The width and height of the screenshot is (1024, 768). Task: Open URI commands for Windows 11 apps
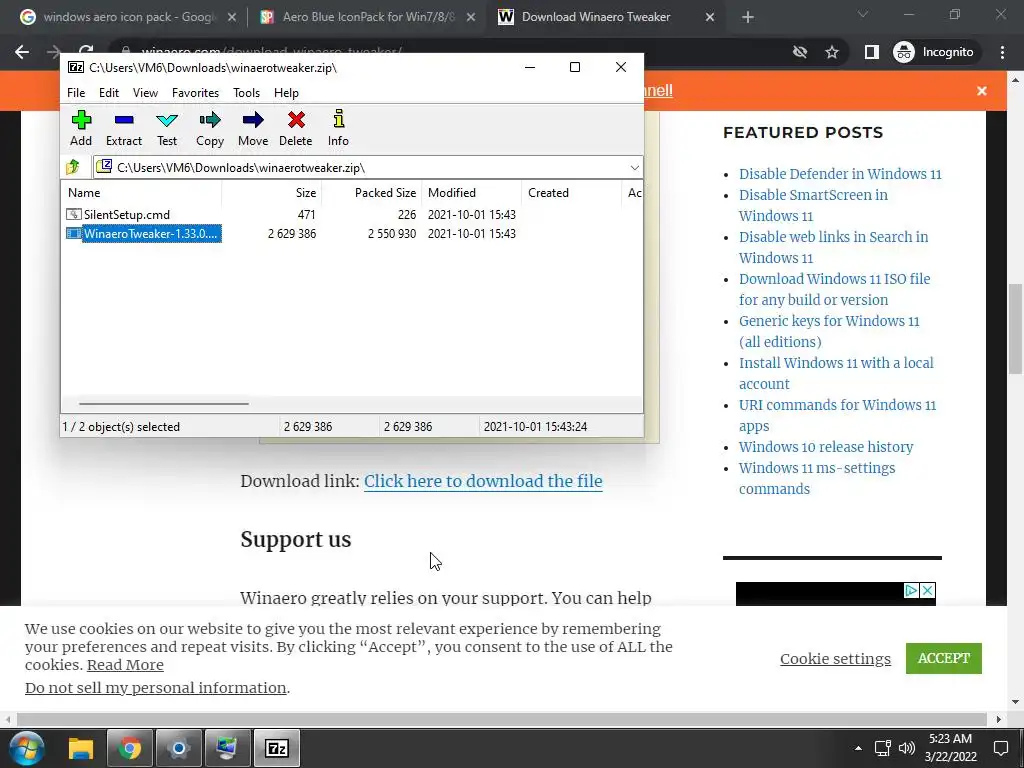pos(837,415)
